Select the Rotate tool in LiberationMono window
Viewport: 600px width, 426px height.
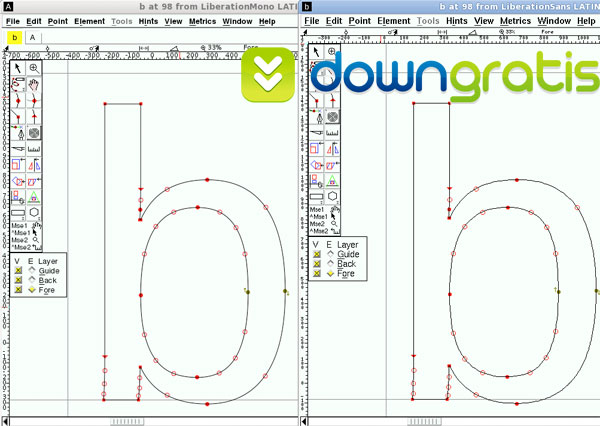18,181
